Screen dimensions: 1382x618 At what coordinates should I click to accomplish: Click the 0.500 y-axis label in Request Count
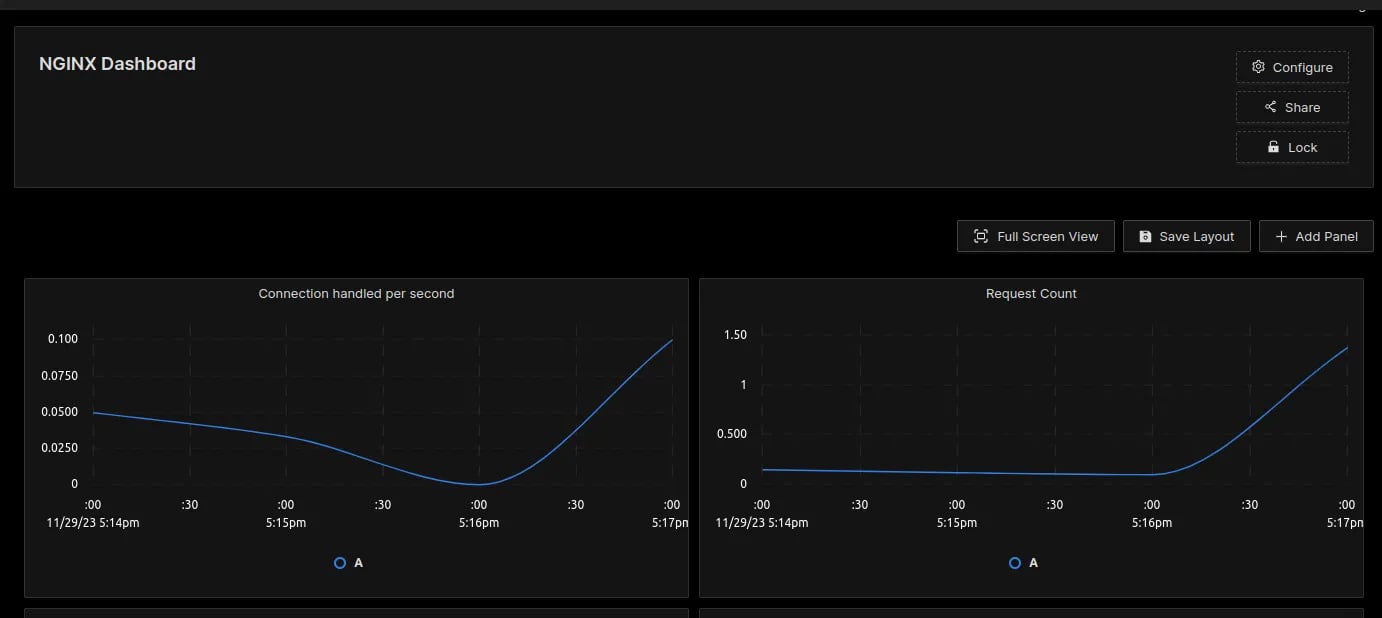click(732, 434)
